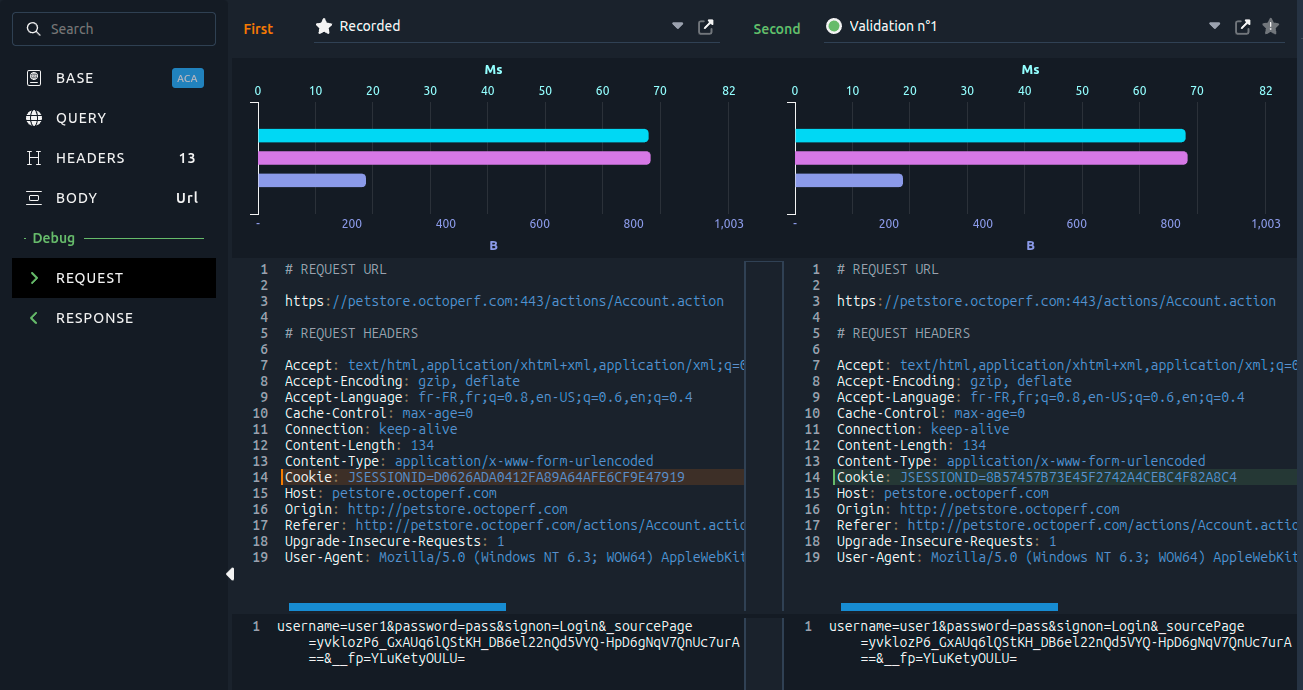Click the ACA badge next to BASE

pyautogui.click(x=187, y=78)
